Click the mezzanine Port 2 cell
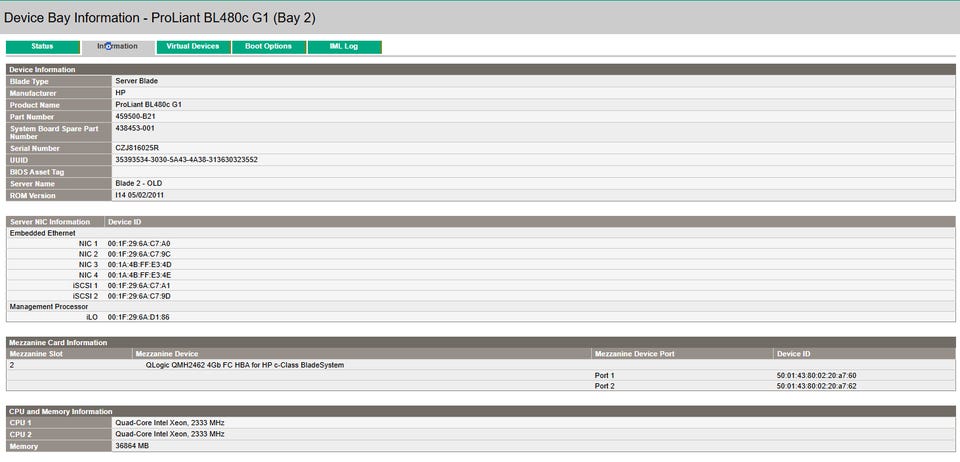The height and width of the screenshot is (462, 960). click(x=604, y=386)
